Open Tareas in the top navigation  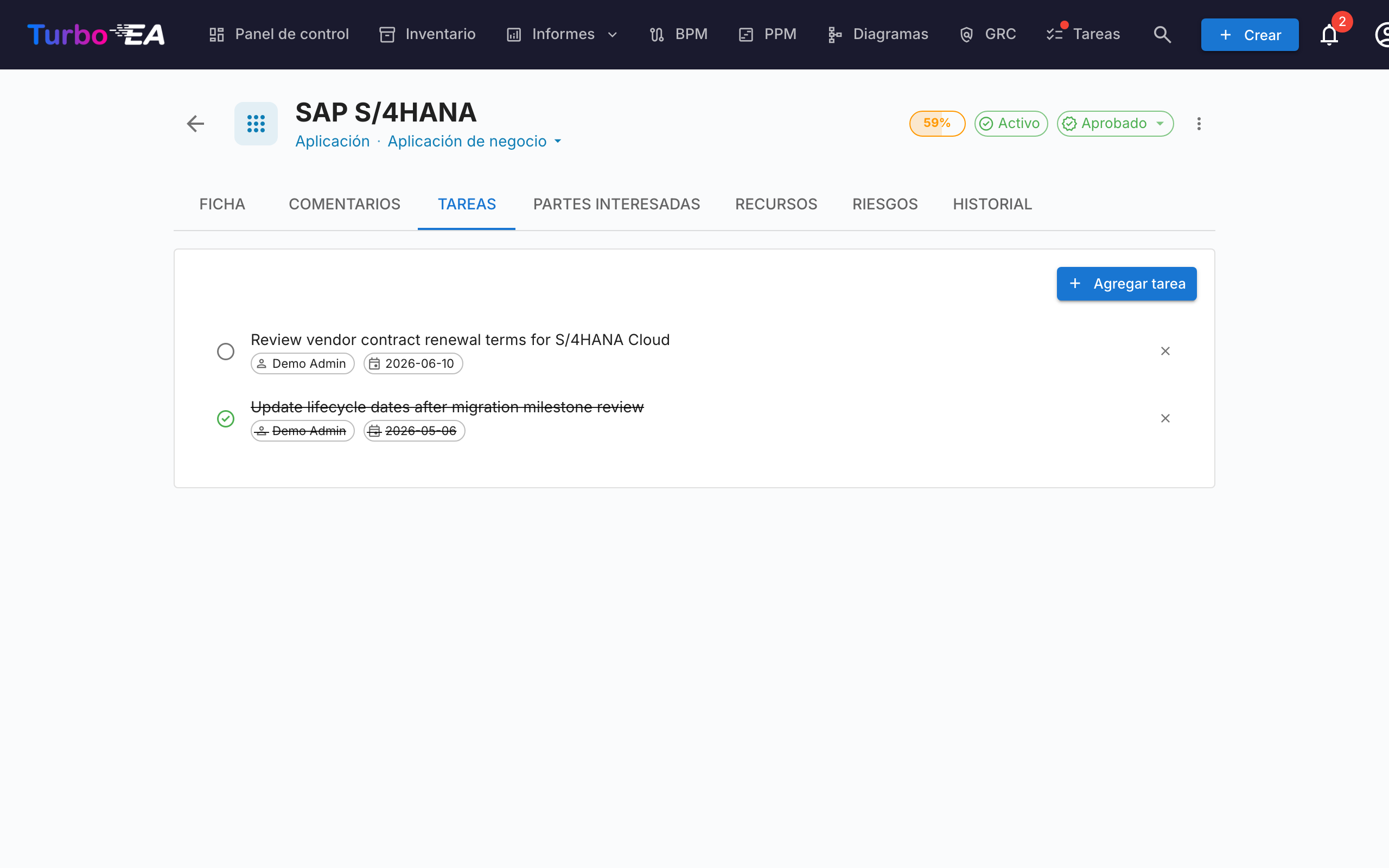coord(1083,34)
